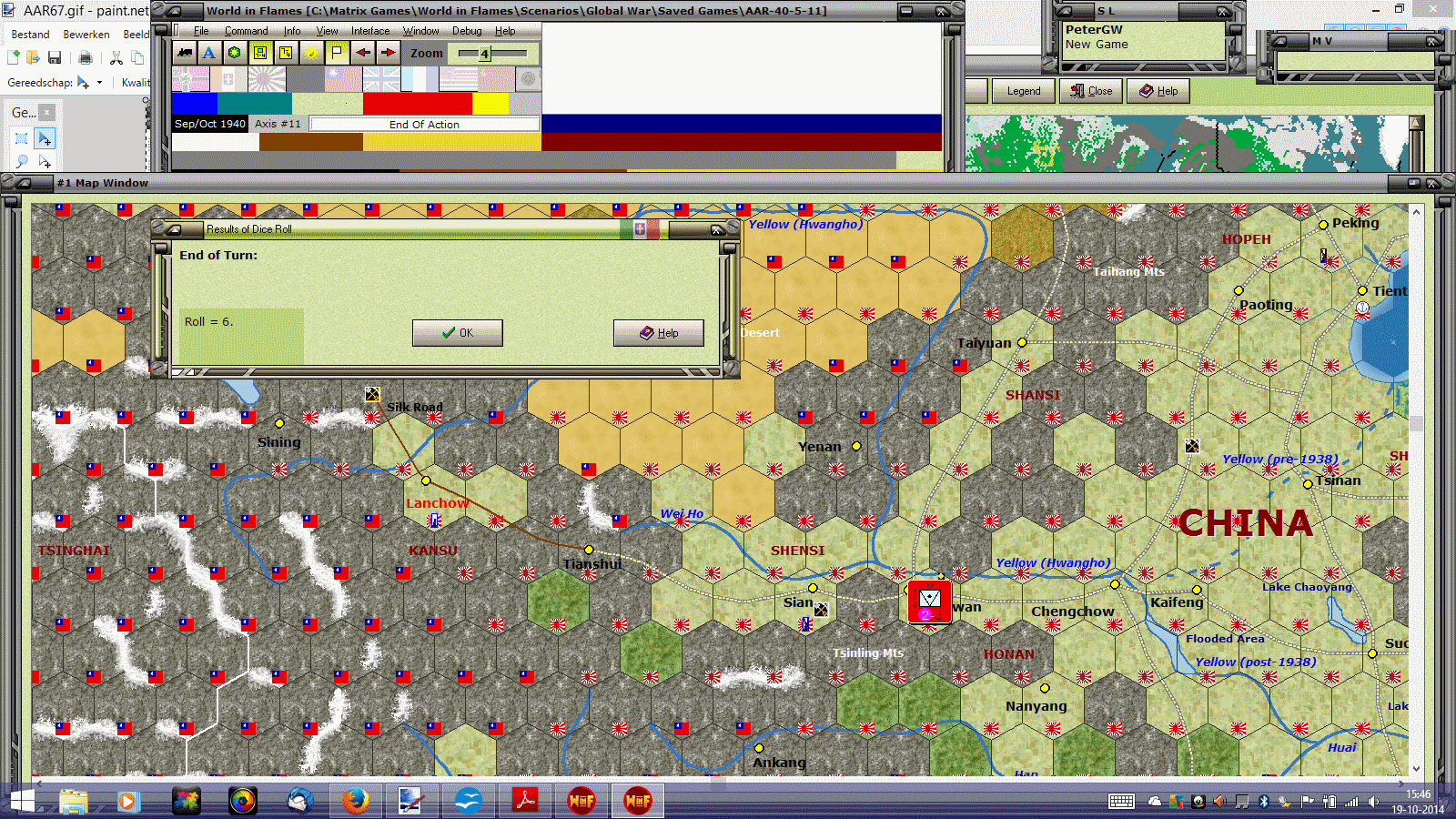Click the yellow color segment in the color bar
The image size is (1456, 819).
pos(490,104)
